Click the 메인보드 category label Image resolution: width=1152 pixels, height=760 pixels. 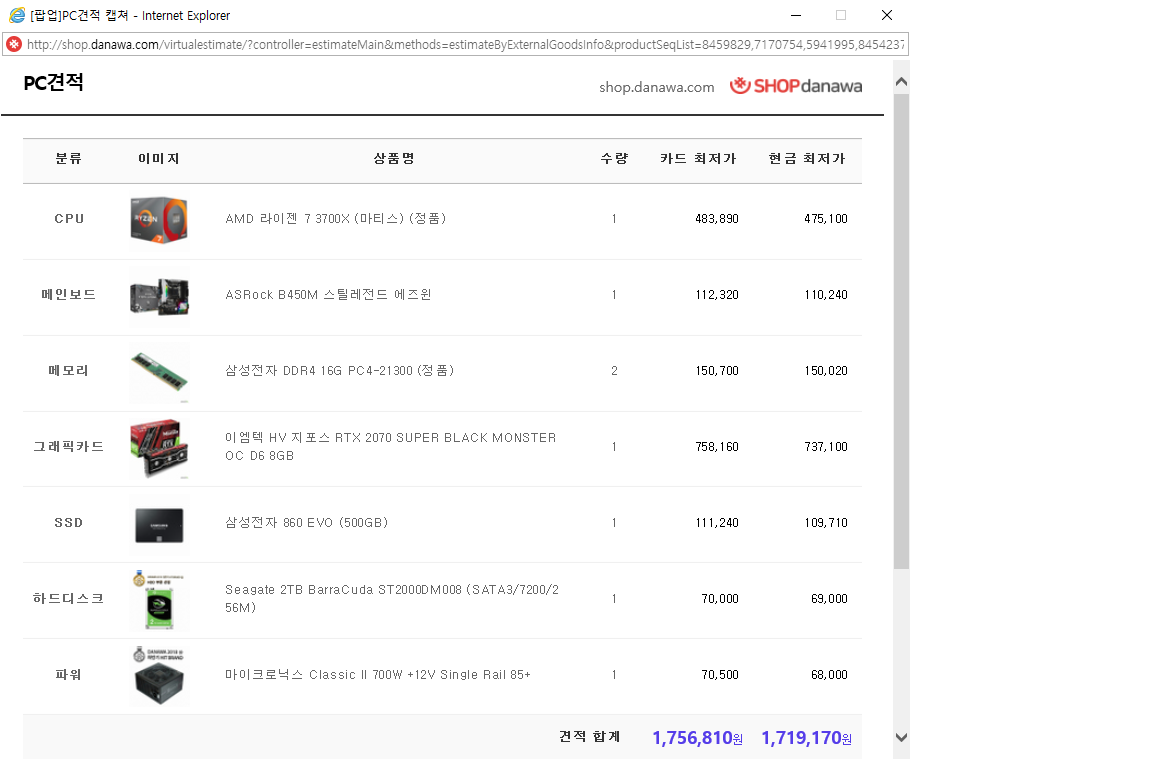[x=69, y=295]
